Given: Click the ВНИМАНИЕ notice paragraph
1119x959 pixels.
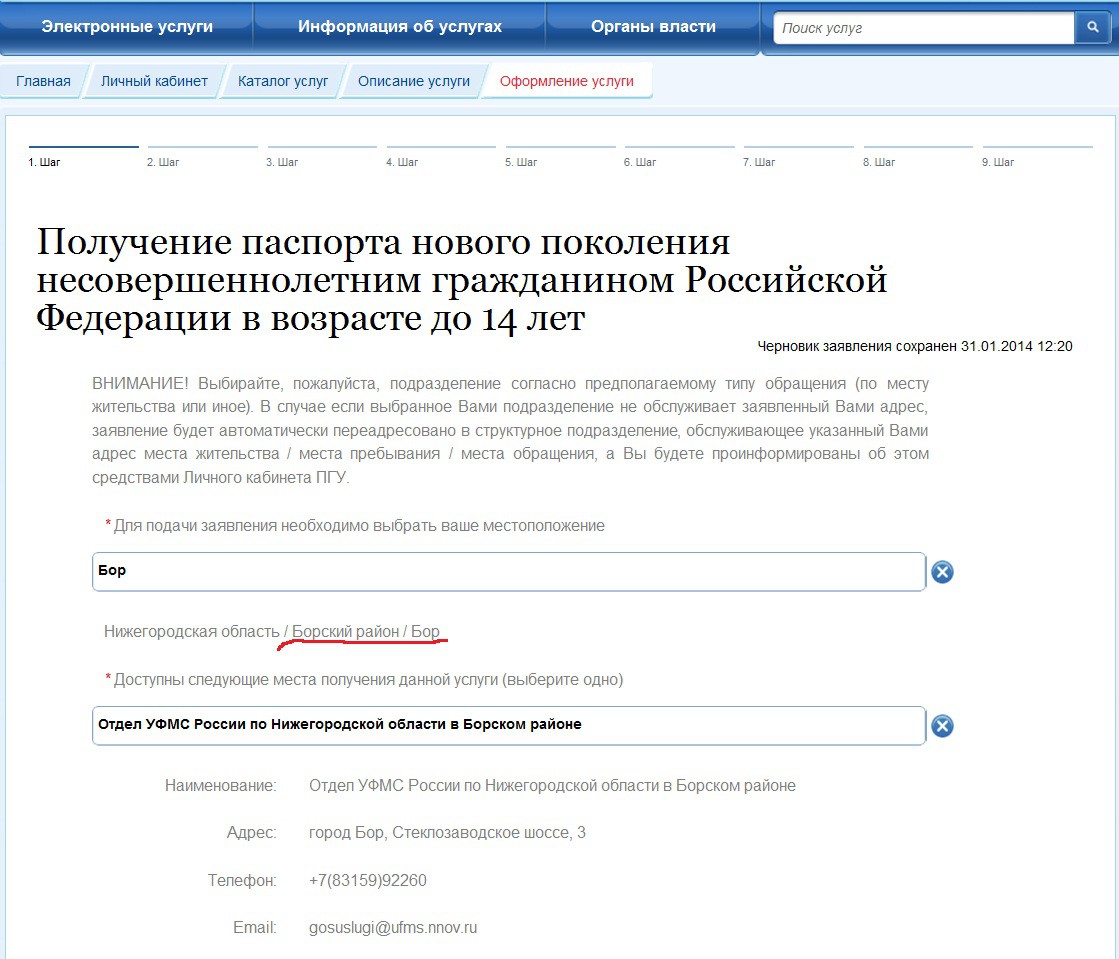Looking at the screenshot, I should tap(510, 430).
